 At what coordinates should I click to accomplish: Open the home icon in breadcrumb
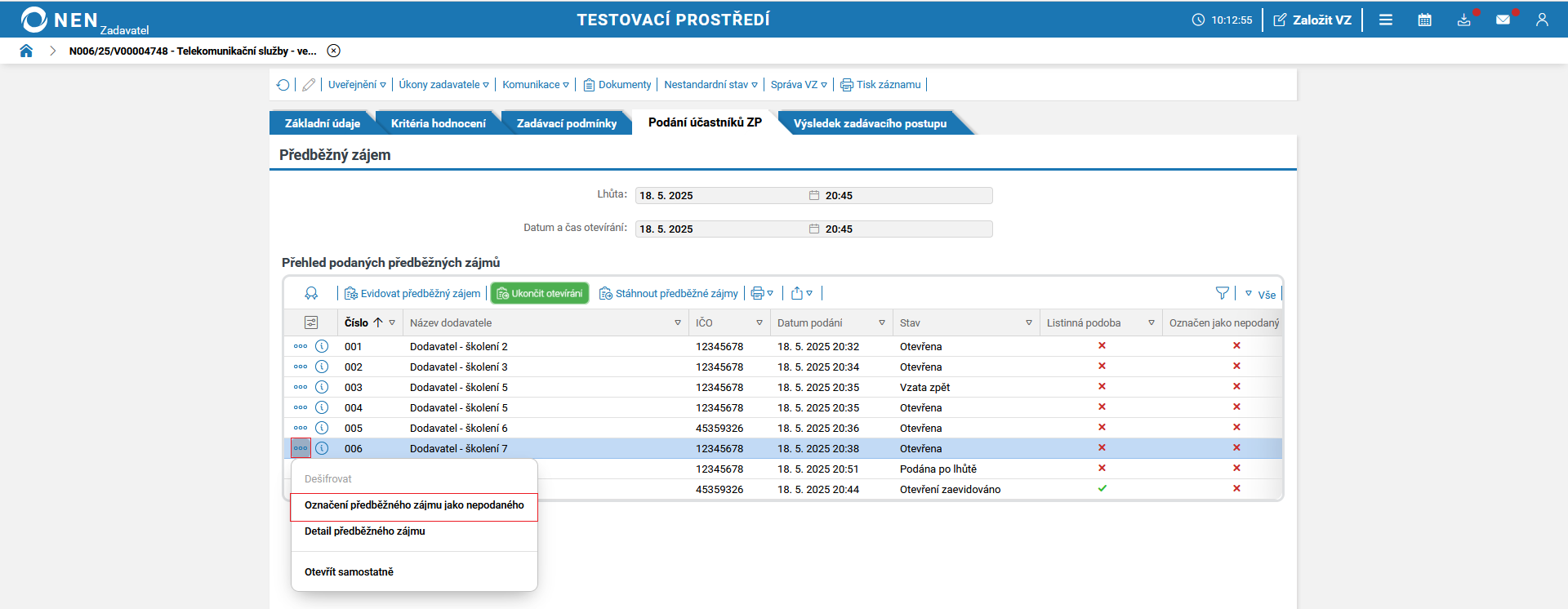click(26, 51)
